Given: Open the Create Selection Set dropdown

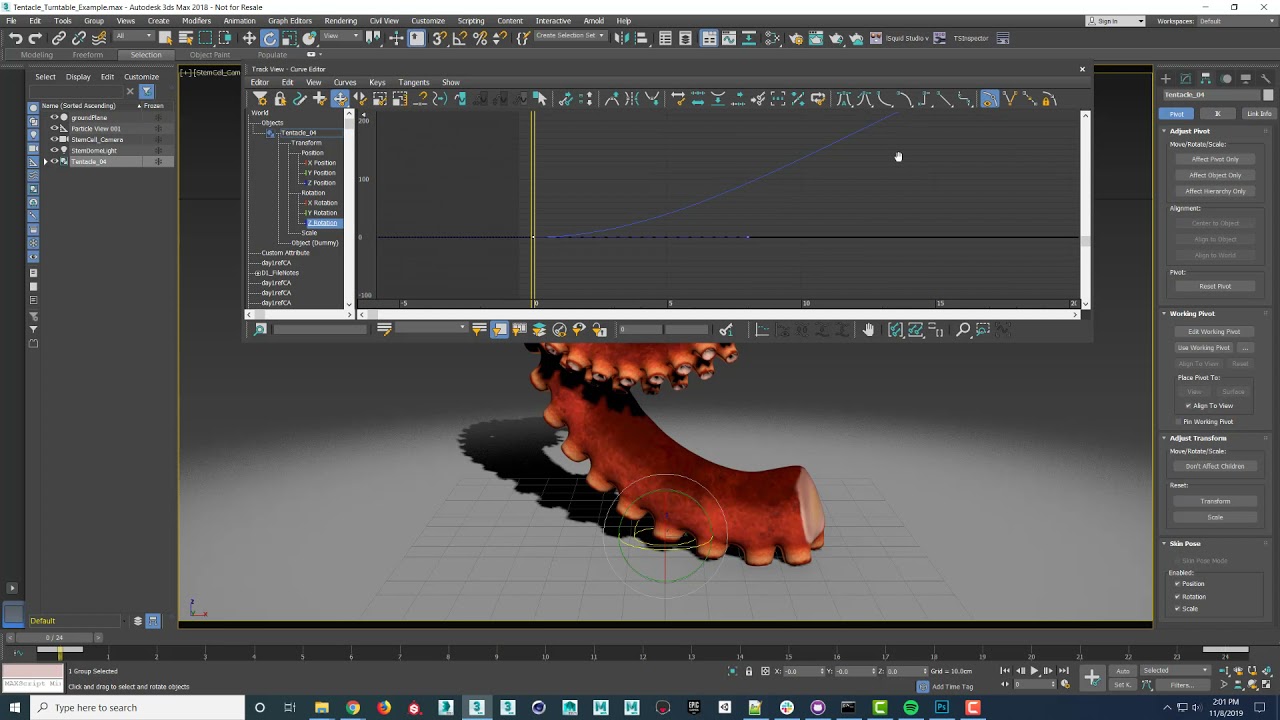Looking at the screenshot, I should [x=570, y=36].
